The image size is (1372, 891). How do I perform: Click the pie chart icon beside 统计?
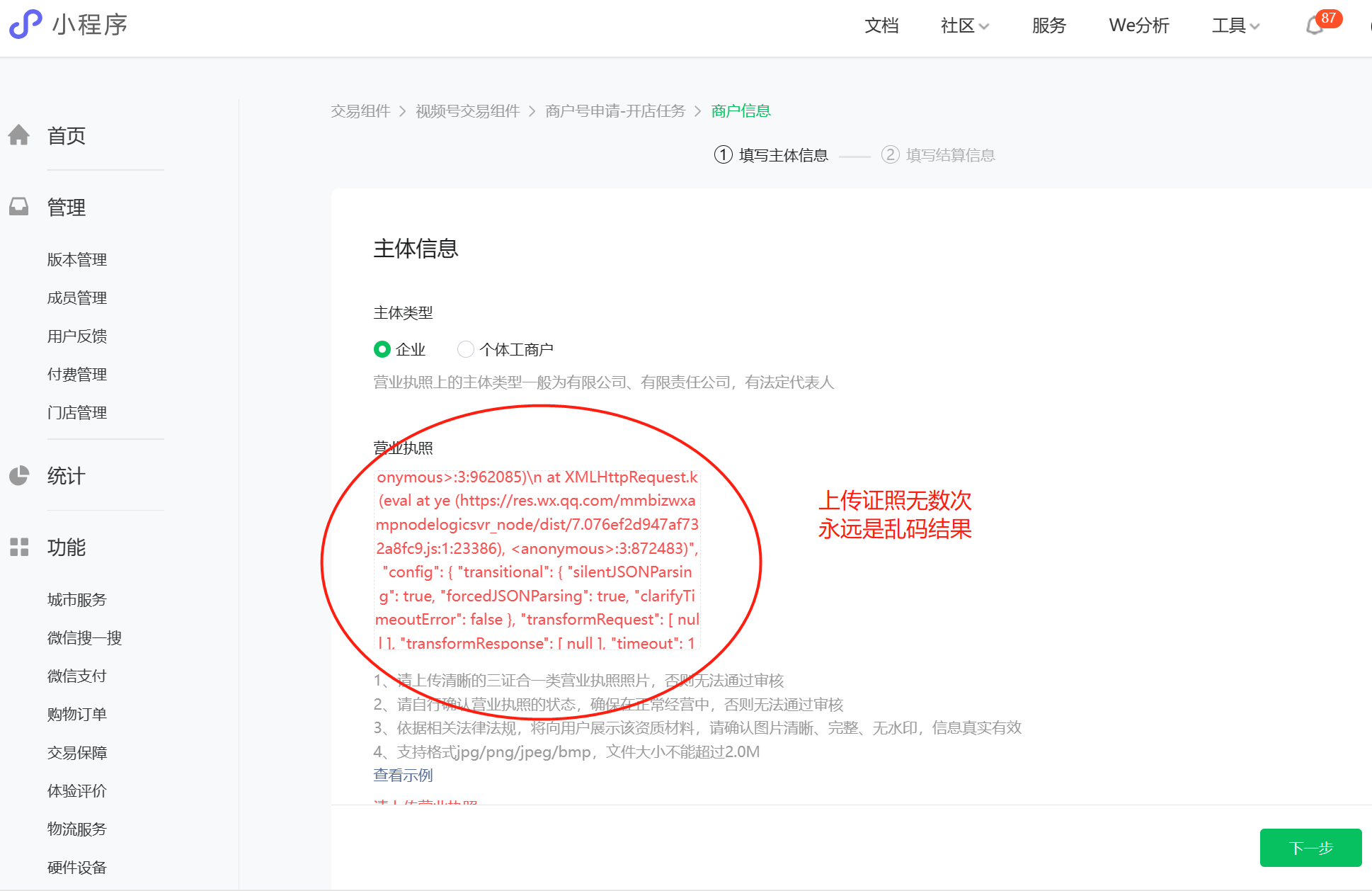click(19, 475)
